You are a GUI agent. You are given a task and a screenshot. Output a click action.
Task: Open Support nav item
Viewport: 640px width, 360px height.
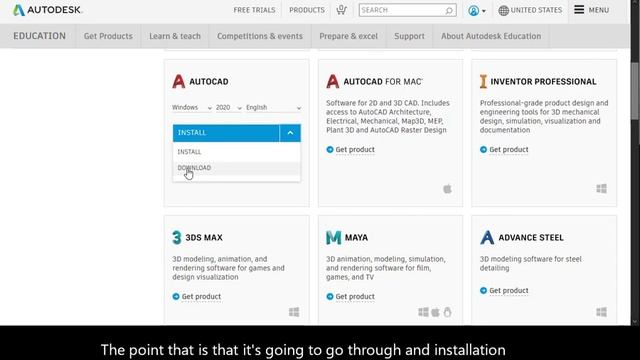409,36
